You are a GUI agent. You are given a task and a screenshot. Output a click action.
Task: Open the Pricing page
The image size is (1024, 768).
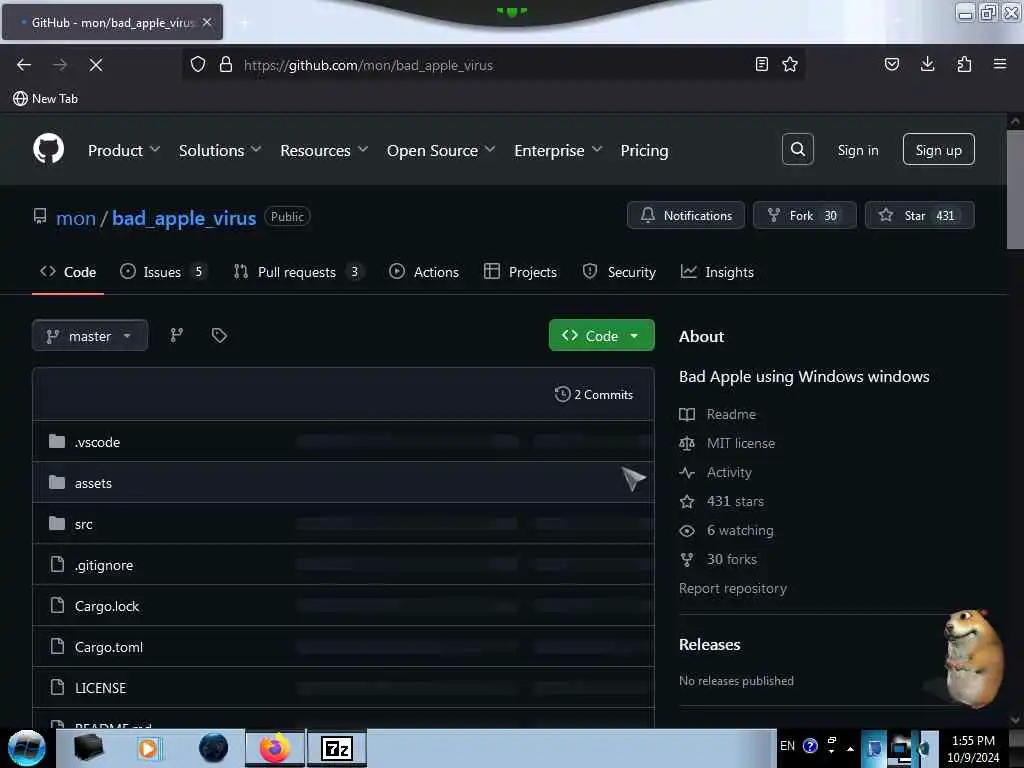(645, 151)
